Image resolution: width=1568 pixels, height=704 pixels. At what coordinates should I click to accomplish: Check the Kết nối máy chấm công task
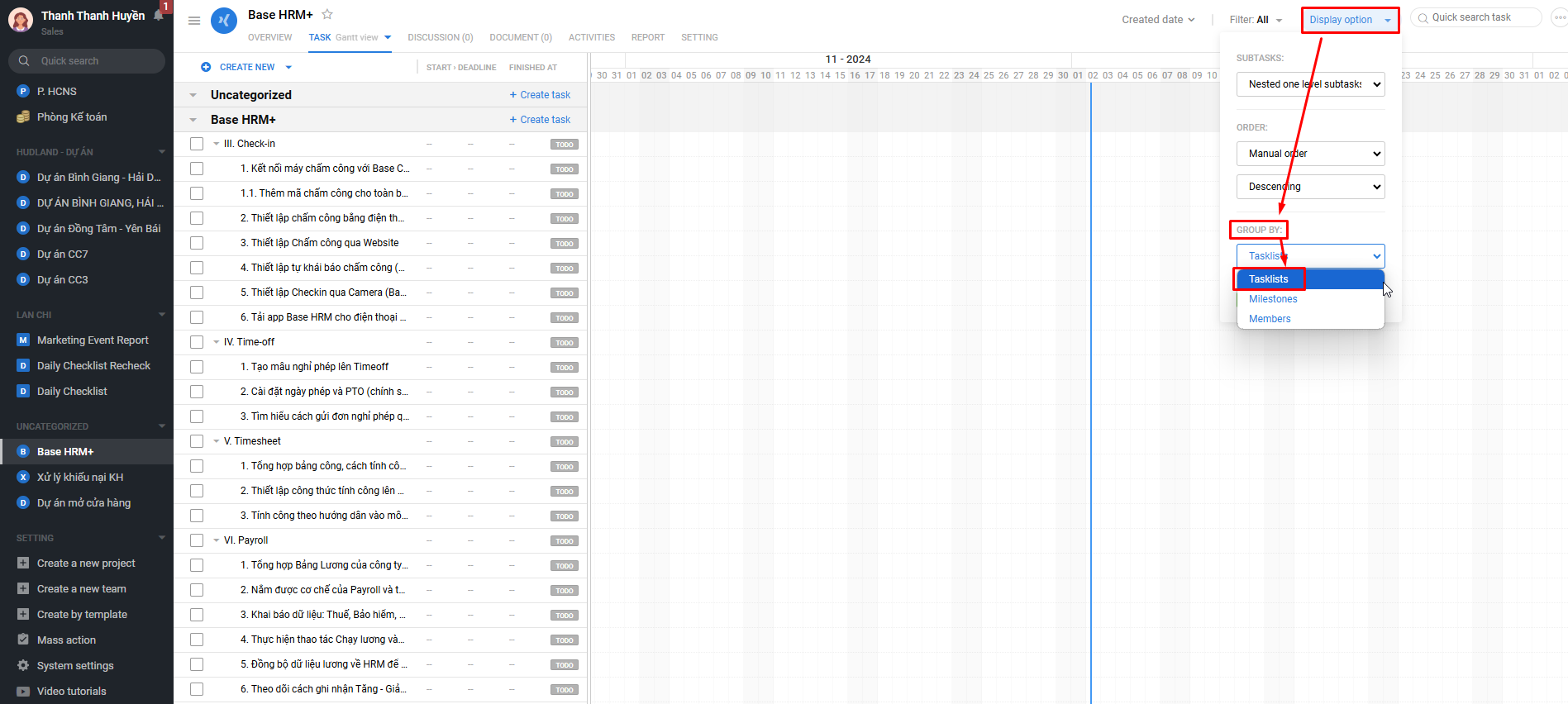click(x=197, y=169)
